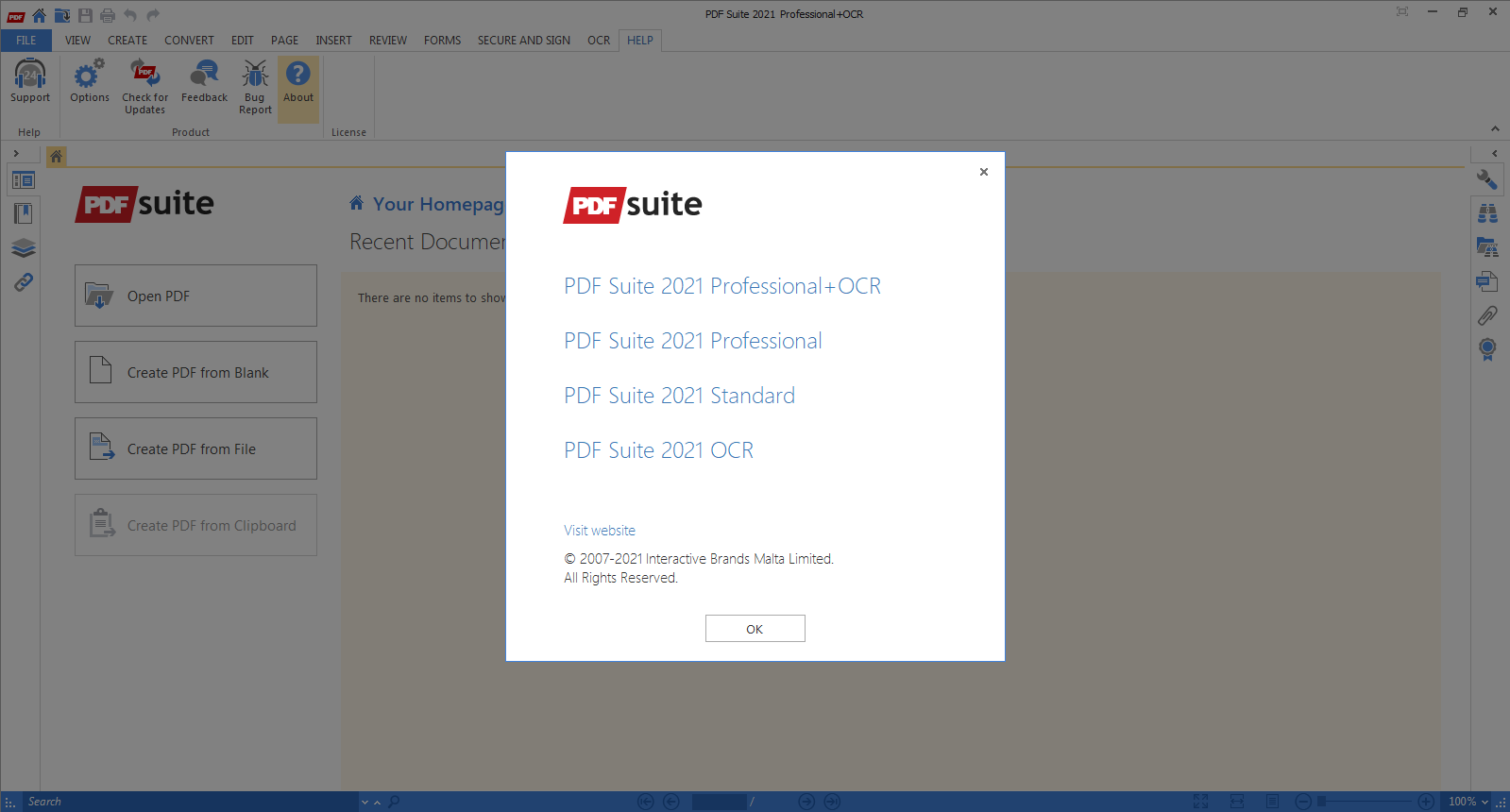Image resolution: width=1510 pixels, height=812 pixels.
Task: Open the zoom percentage dropdown arrow
Action: coord(1485,802)
